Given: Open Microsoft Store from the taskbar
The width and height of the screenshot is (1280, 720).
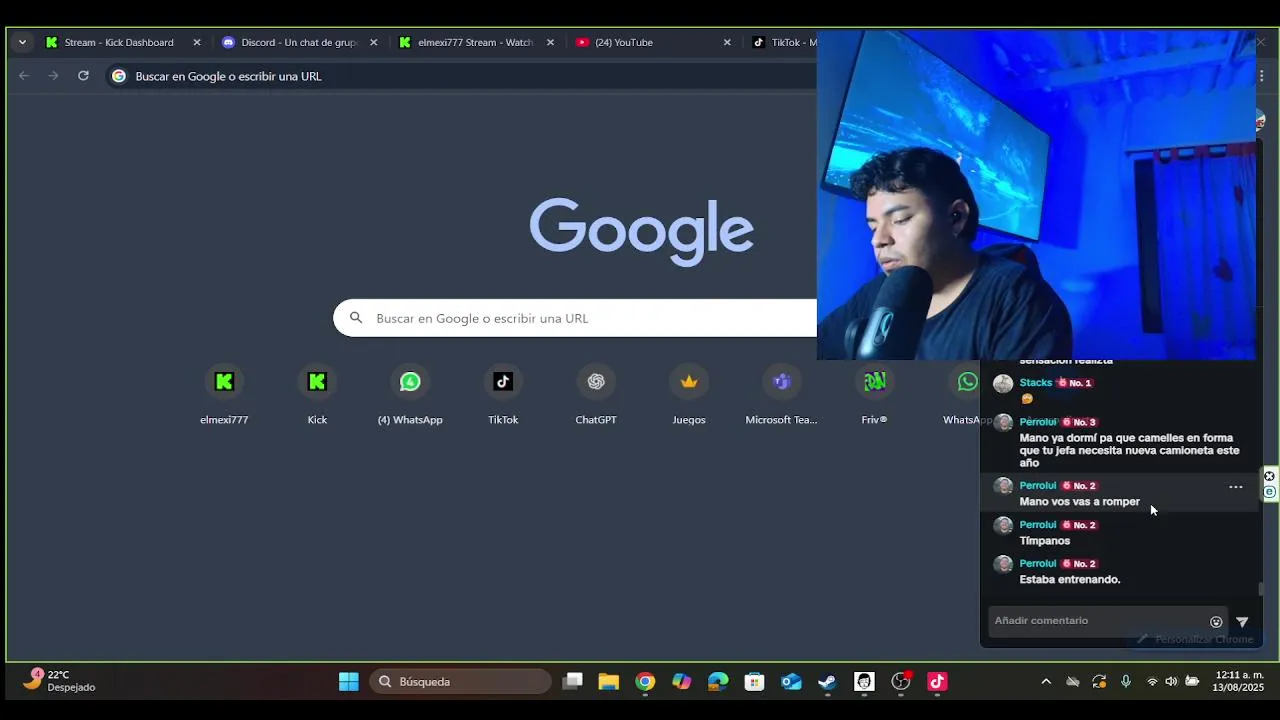Looking at the screenshot, I should [755, 682].
